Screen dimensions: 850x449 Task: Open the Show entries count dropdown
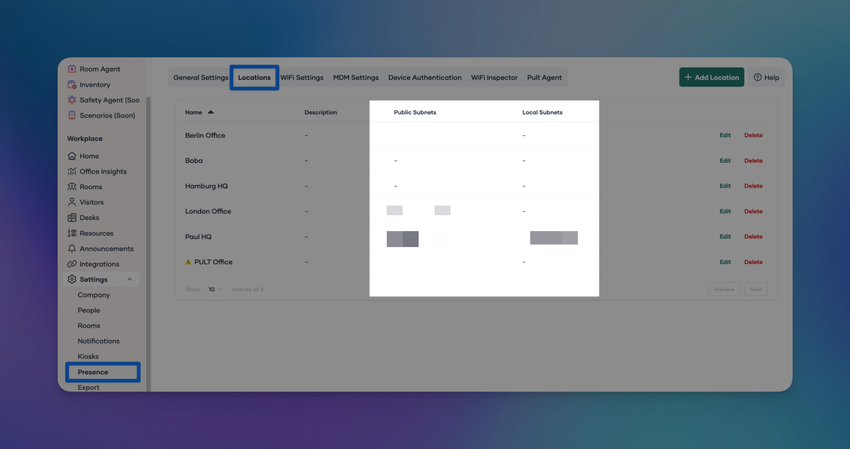click(214, 290)
